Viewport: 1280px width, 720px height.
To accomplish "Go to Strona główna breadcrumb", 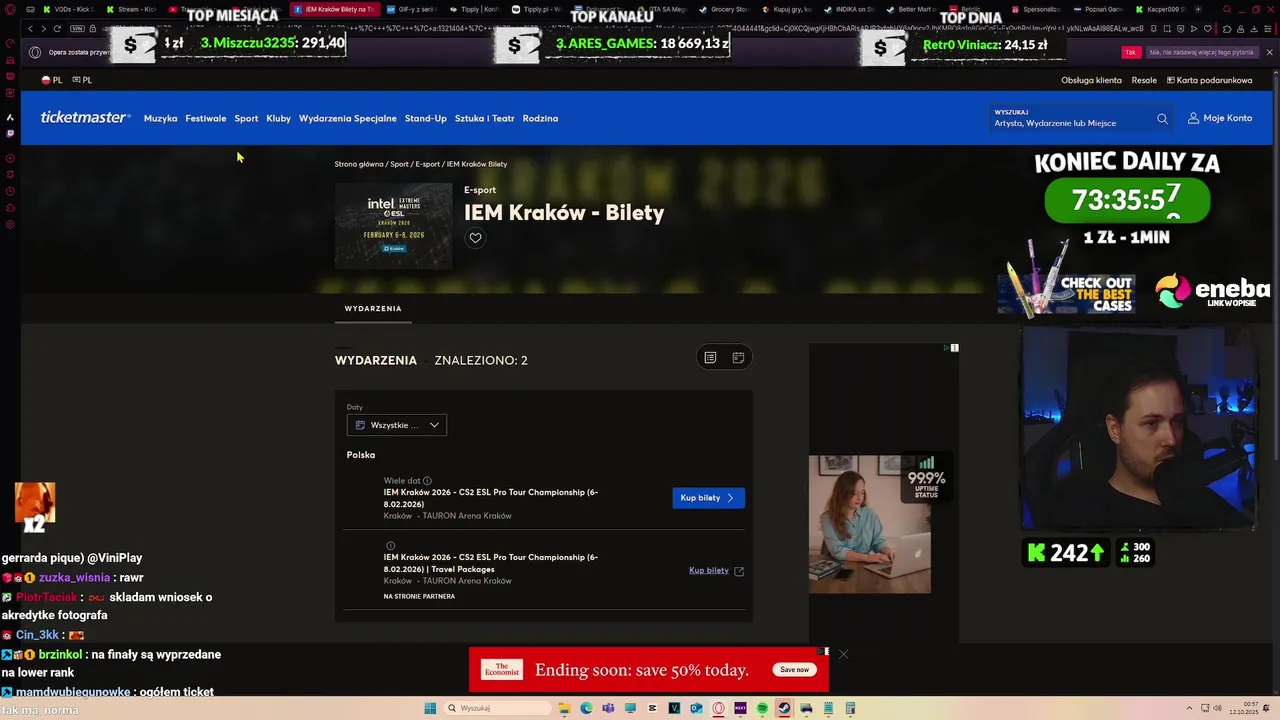I will tap(359, 164).
